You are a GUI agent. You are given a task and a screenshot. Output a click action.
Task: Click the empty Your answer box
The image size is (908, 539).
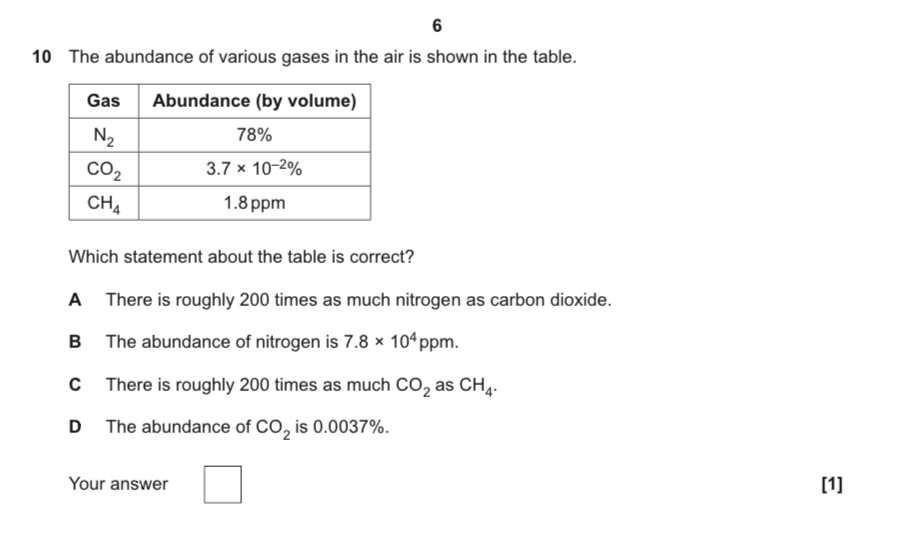(222, 485)
